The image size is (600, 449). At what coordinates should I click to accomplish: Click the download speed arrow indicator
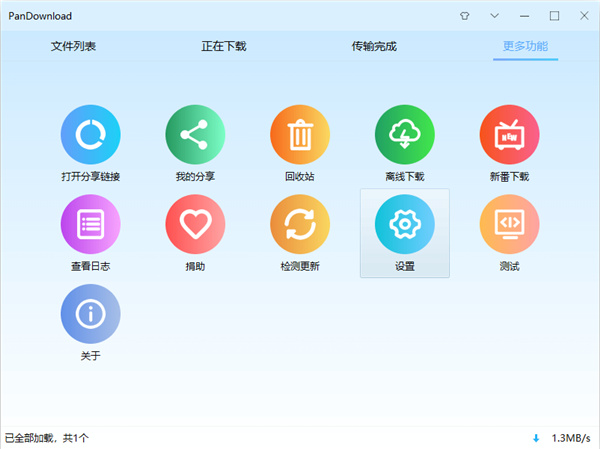[x=536, y=438]
